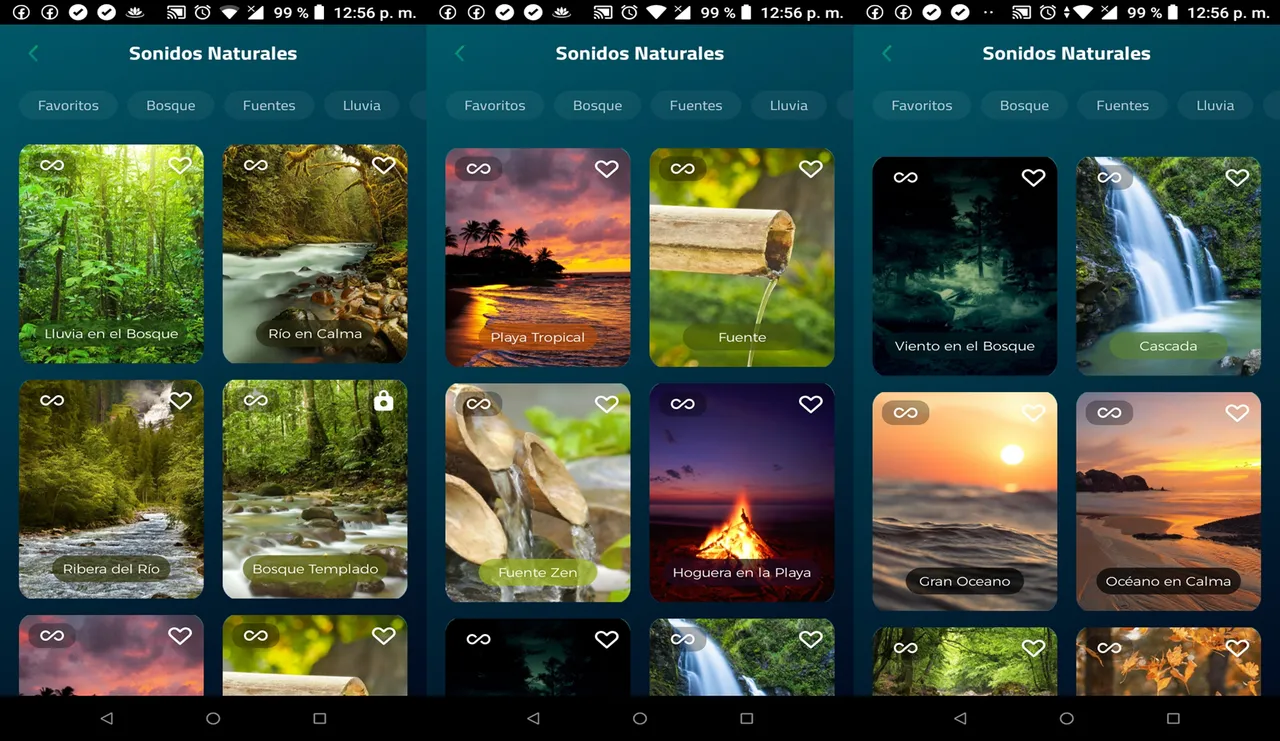Open the Fuente bamboo spout card
The width and height of the screenshot is (1280, 741).
pyautogui.click(x=742, y=258)
